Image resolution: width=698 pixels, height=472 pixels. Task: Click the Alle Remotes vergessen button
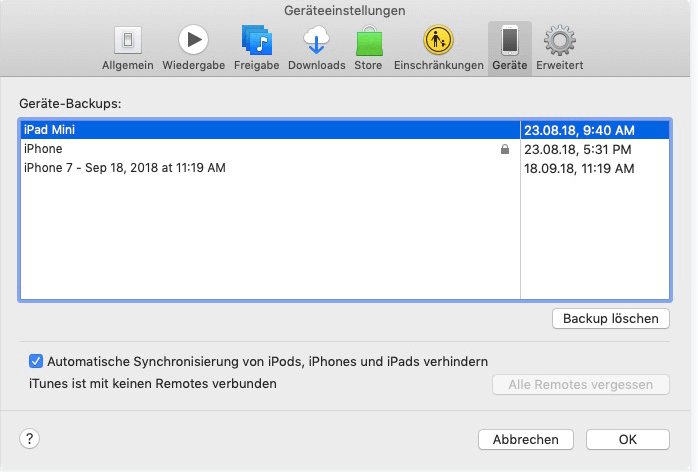click(580, 385)
